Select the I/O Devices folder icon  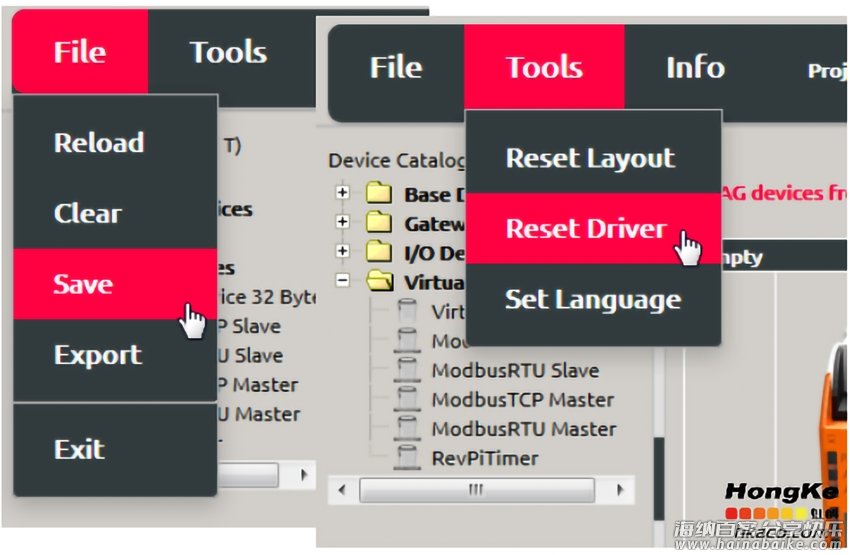click(x=379, y=251)
